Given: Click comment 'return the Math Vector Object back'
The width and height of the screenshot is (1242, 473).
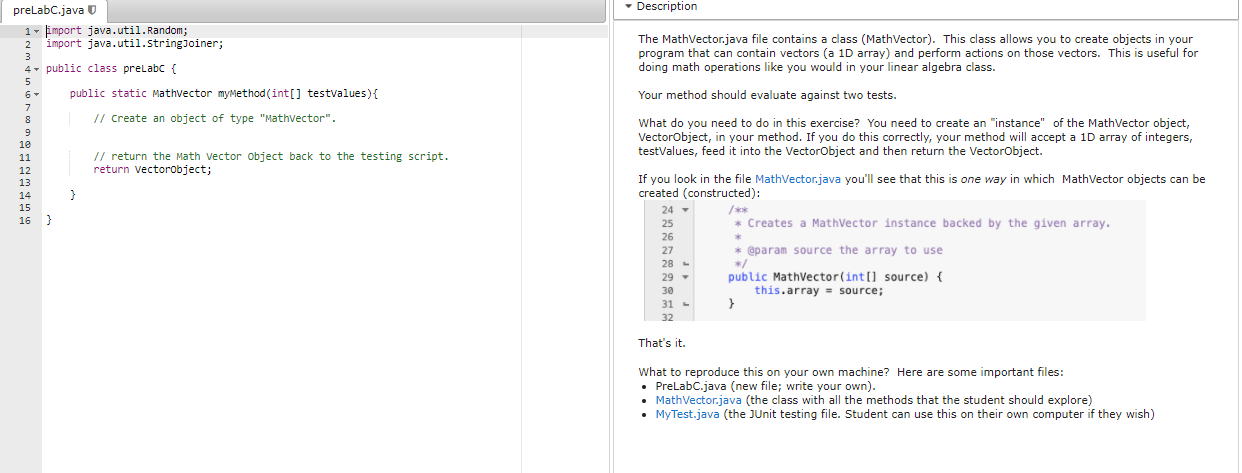Looking at the screenshot, I should tap(270, 157).
